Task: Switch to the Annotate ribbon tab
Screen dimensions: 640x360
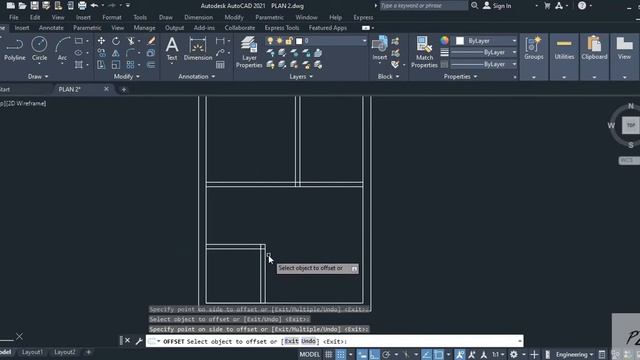Action: click(51, 28)
